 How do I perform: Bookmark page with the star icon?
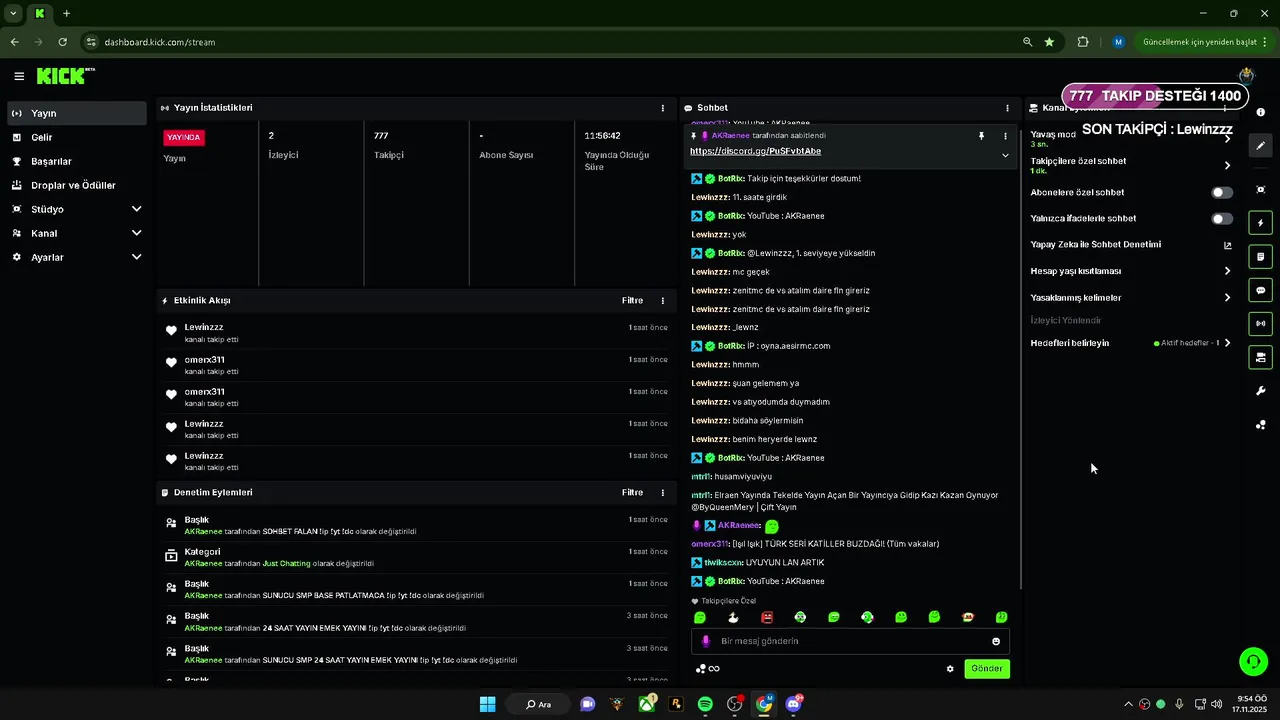[x=1049, y=42]
